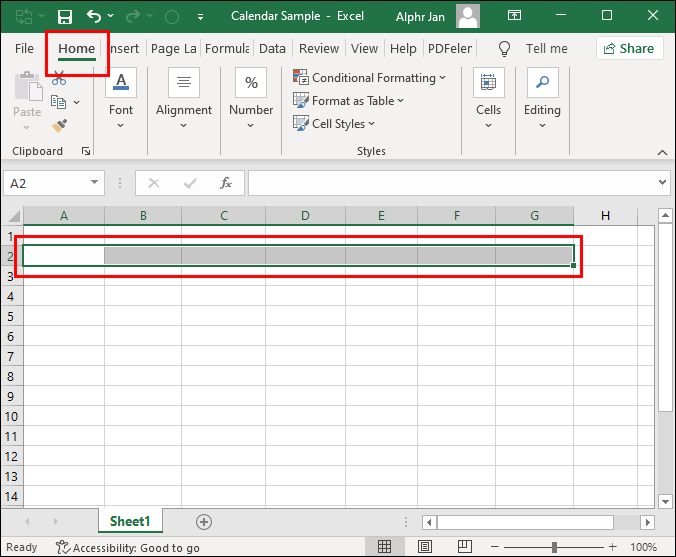Click the Cut scissors icon

pyautogui.click(x=59, y=78)
